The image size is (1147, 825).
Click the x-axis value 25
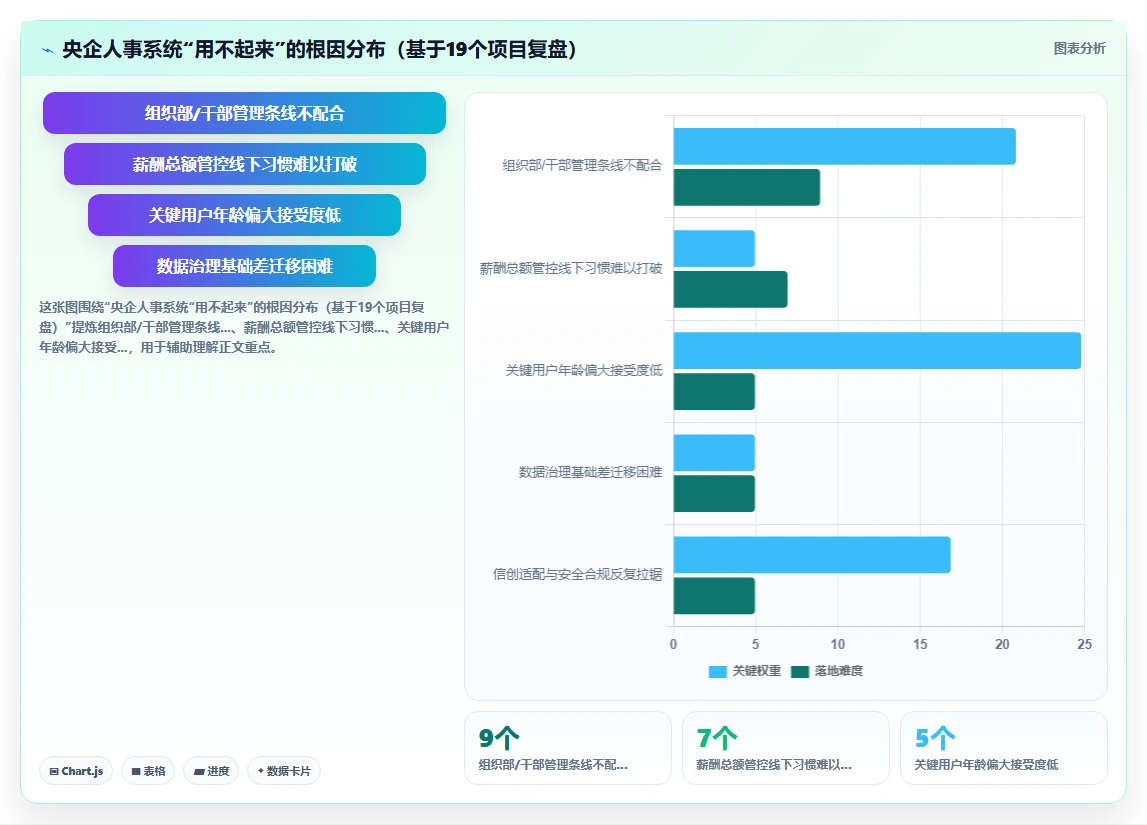click(1084, 644)
